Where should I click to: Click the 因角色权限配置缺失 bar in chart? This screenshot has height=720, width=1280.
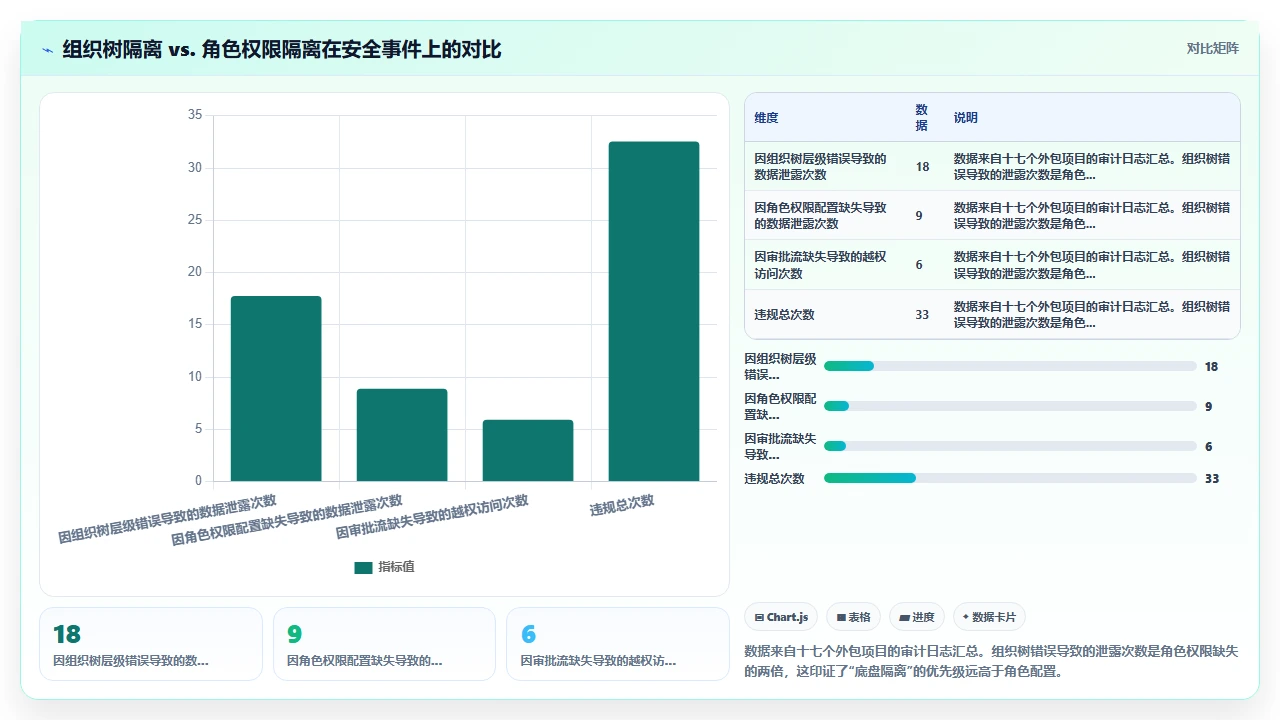point(402,435)
